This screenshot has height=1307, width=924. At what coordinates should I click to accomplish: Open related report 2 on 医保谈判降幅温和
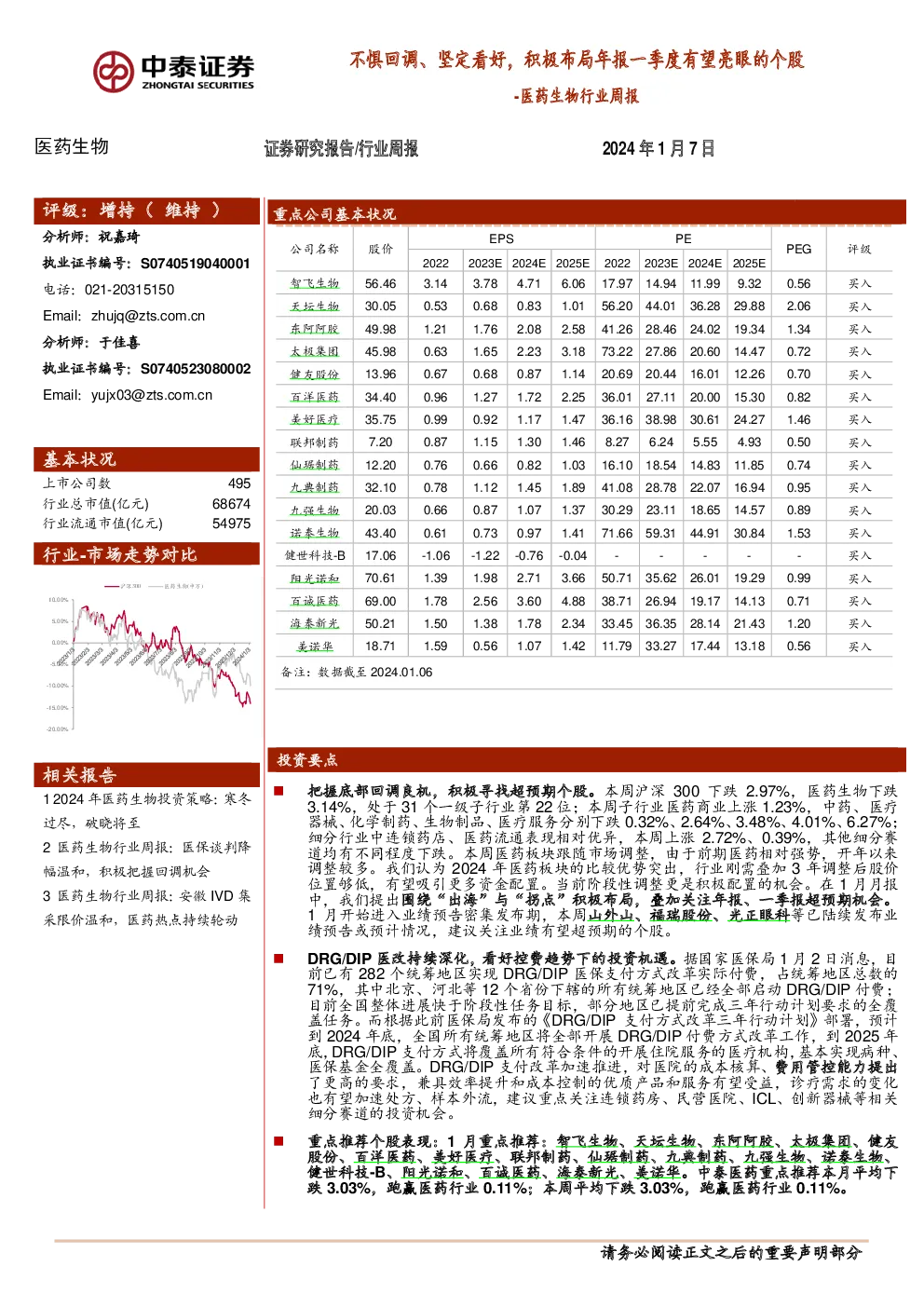click(x=147, y=860)
